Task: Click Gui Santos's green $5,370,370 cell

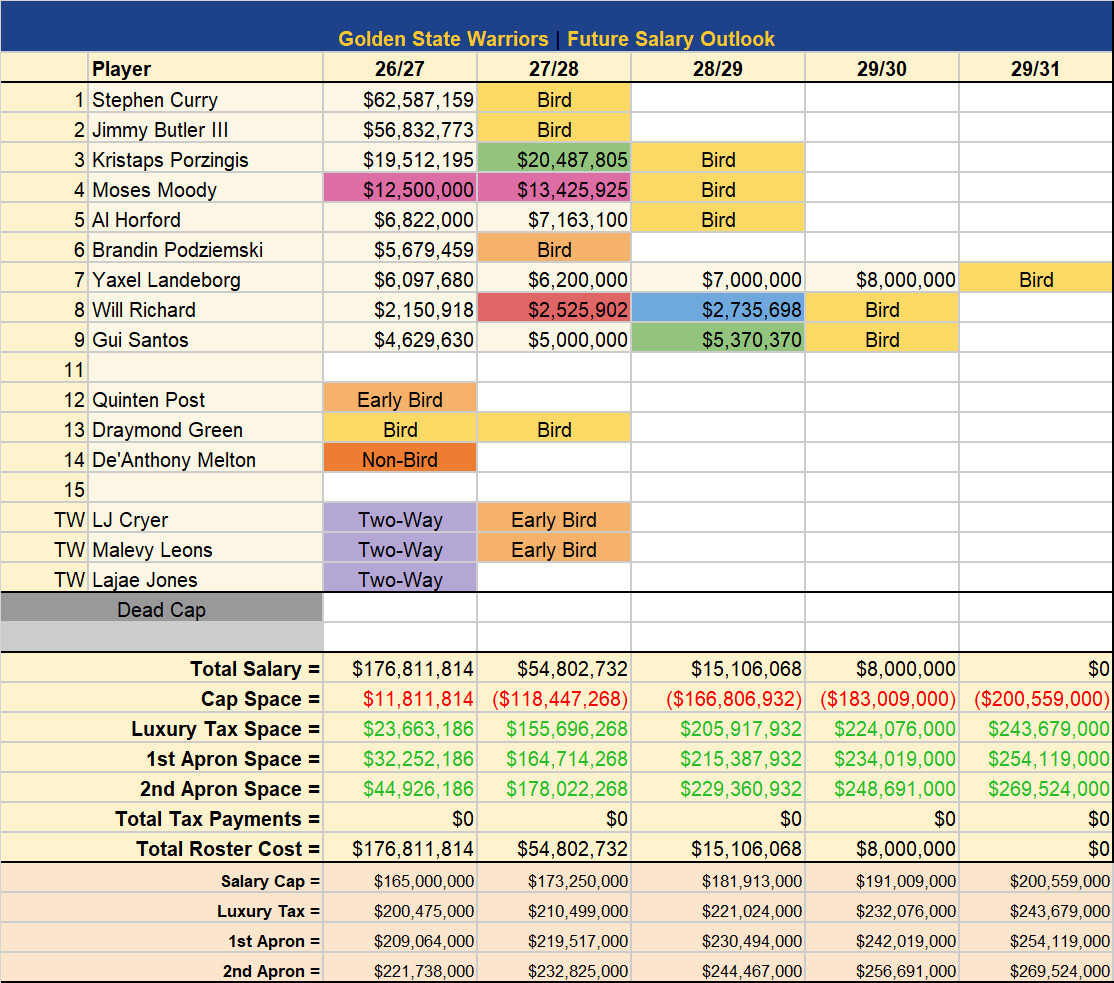Action: (718, 339)
